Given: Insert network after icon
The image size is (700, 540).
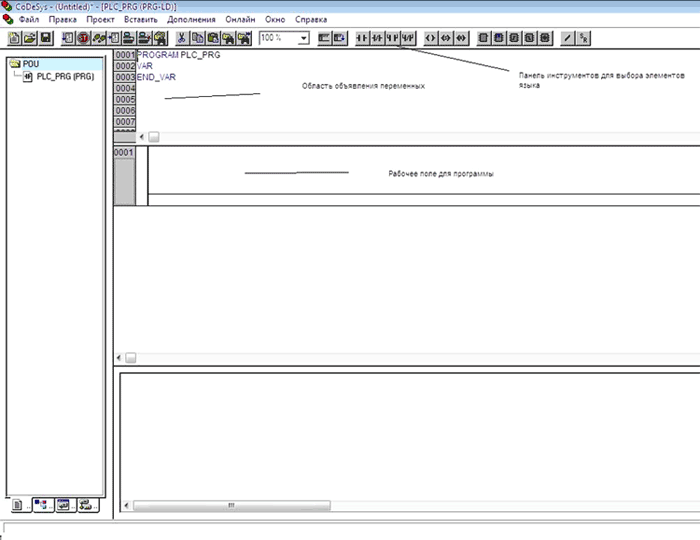Looking at the screenshot, I should (339, 38).
